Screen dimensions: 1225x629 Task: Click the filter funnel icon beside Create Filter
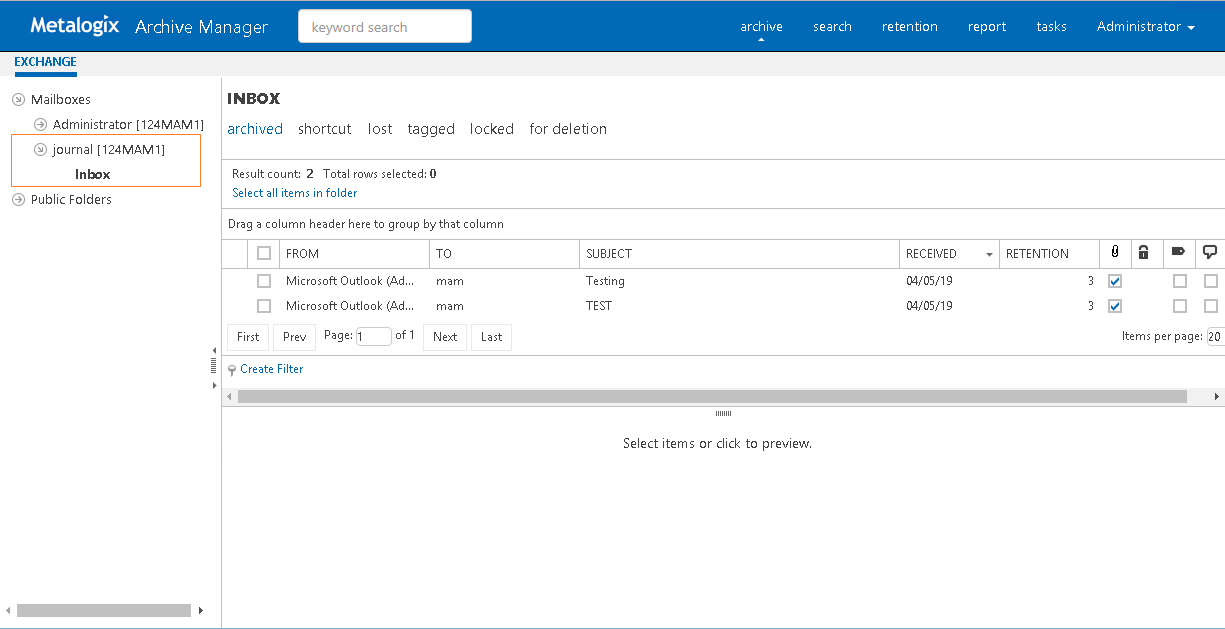click(231, 369)
